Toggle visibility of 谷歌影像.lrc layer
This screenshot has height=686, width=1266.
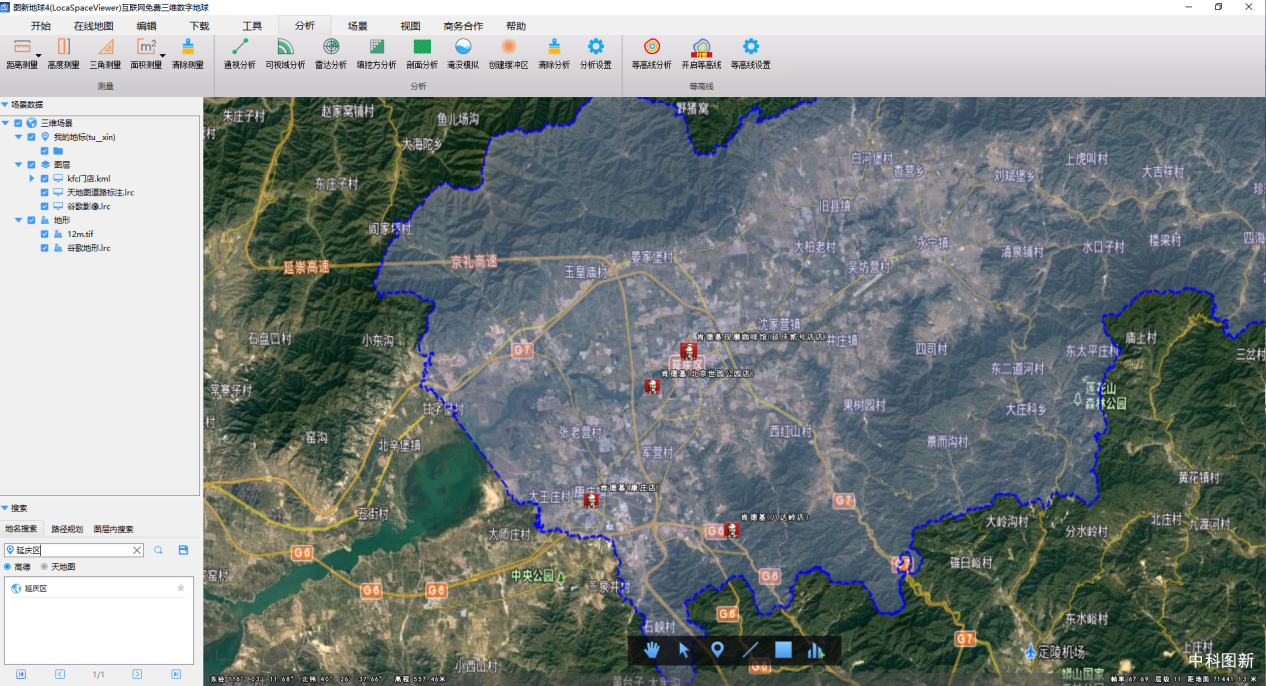(45, 206)
